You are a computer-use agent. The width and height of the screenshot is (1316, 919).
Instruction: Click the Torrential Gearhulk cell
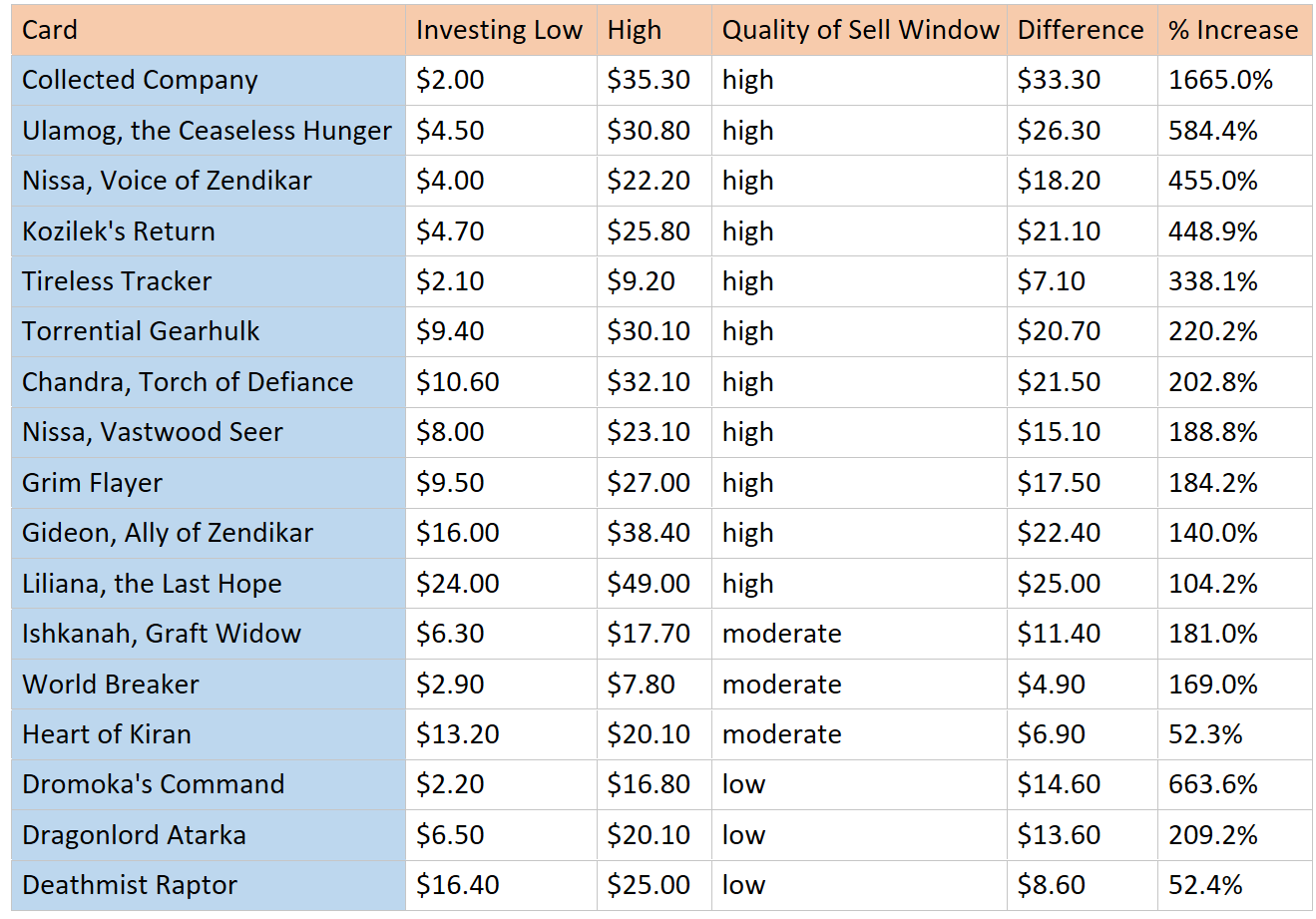[141, 331]
